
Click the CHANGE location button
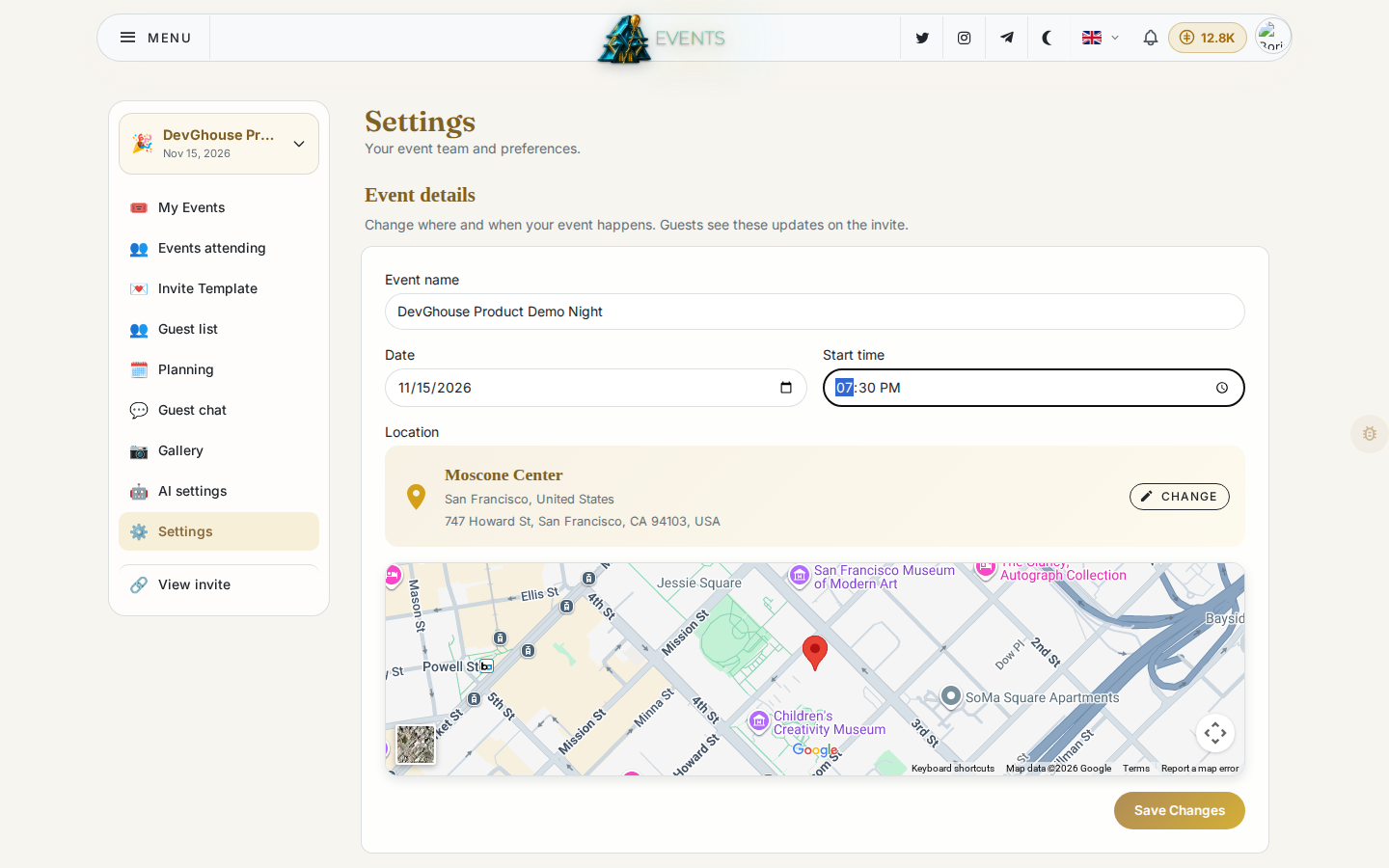coord(1180,497)
